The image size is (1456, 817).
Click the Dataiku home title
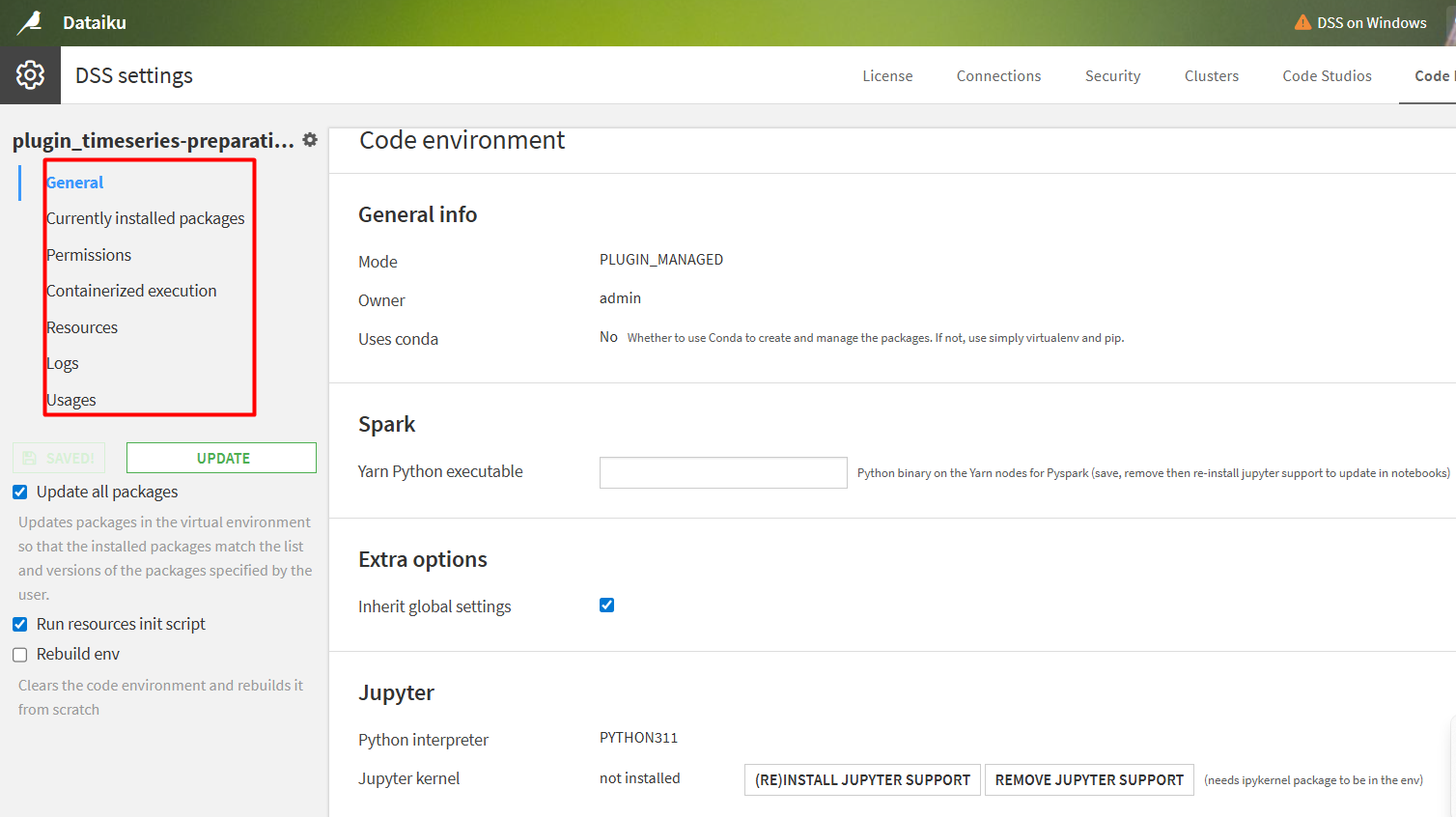point(95,22)
